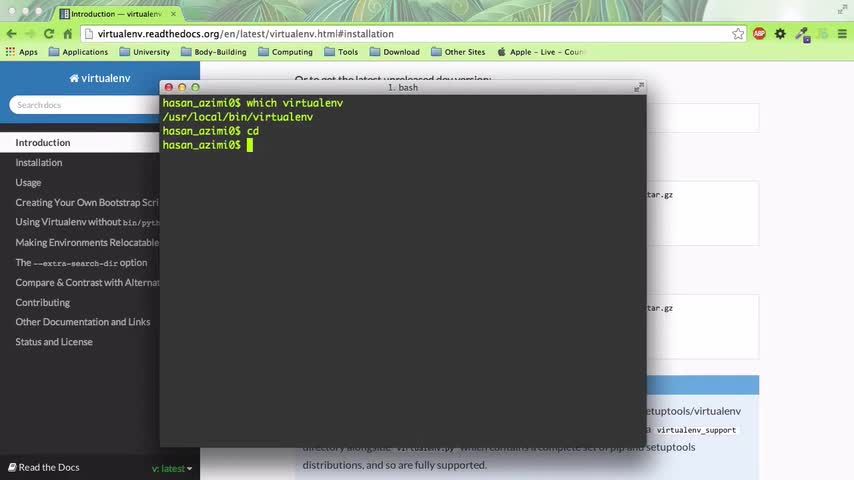Close the Introduction virtualenv tab
The image size is (854, 480).
pos(173,14)
